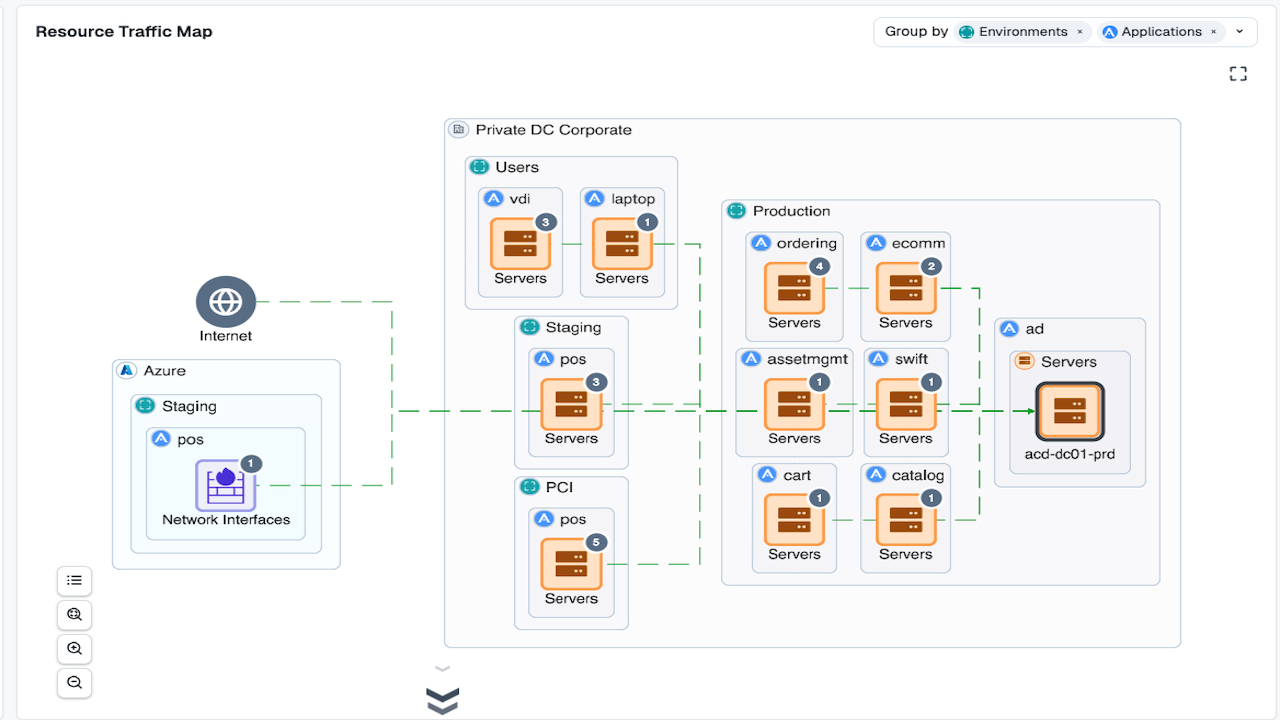Click the ordering application label
Viewport: 1280px width, 720px height.
(807, 243)
